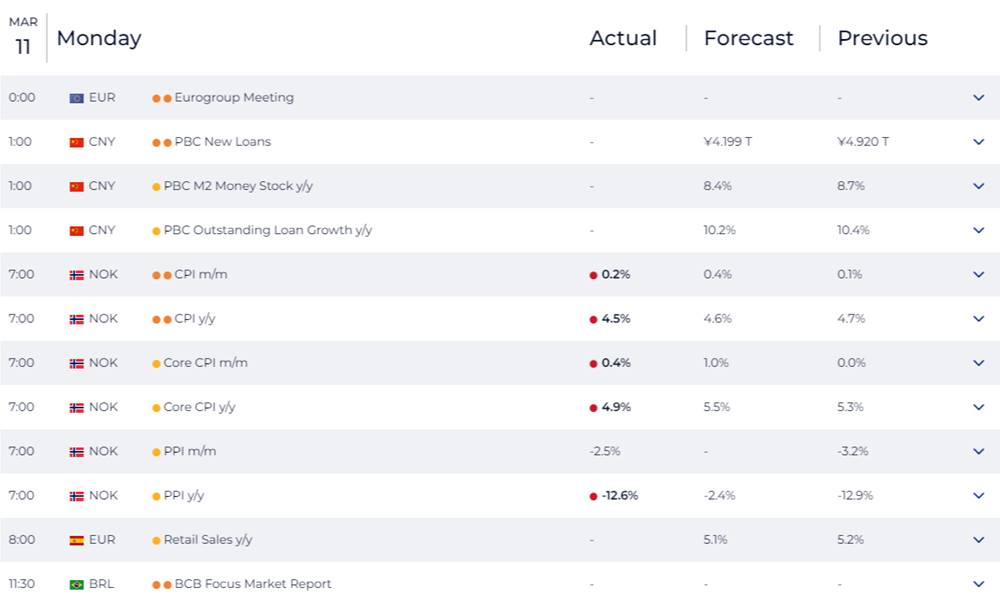The image size is (1000, 600).
Task: Click the Forecast column header
Action: click(748, 38)
